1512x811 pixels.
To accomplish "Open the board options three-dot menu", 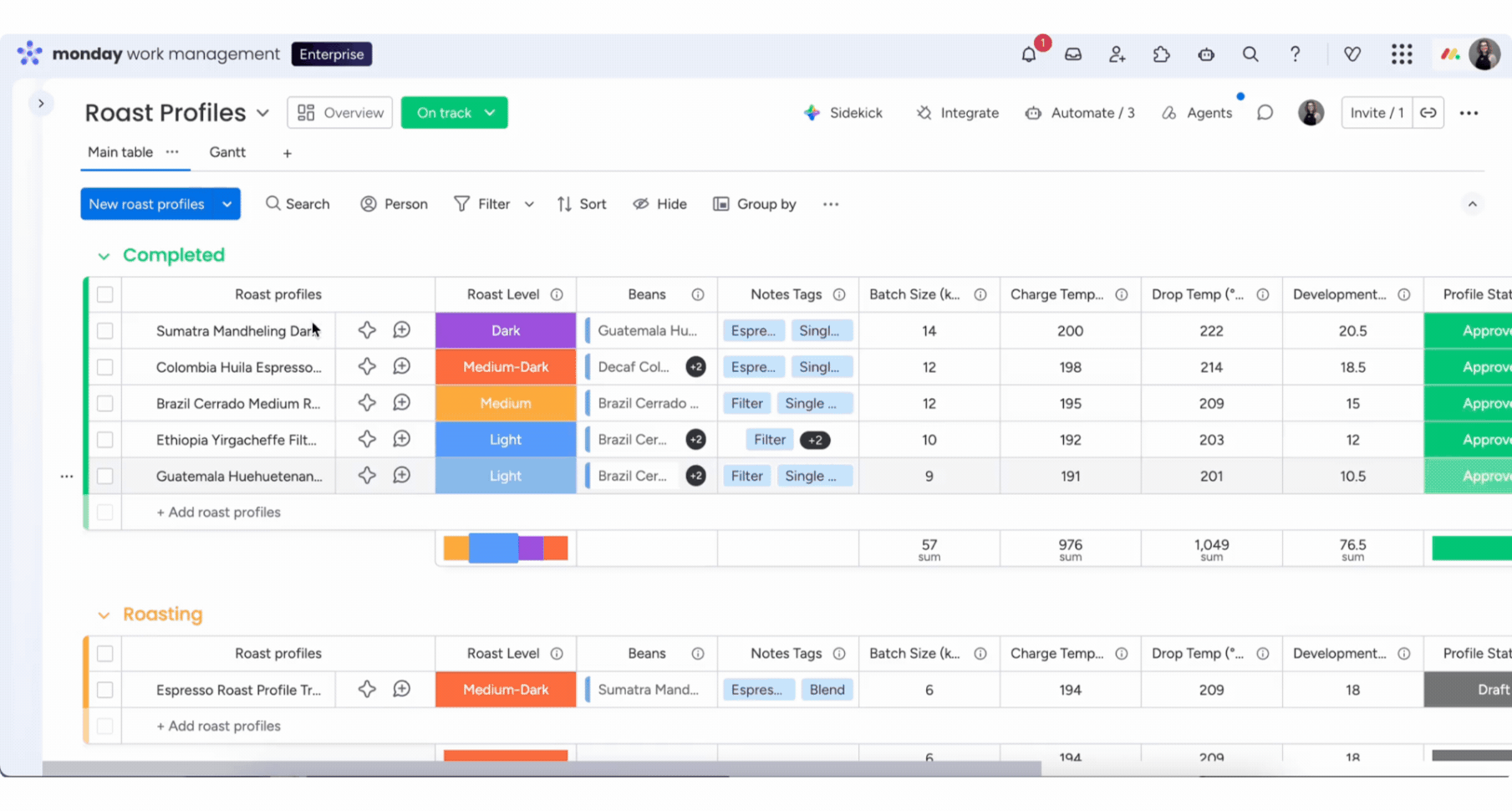I will pyautogui.click(x=1469, y=113).
